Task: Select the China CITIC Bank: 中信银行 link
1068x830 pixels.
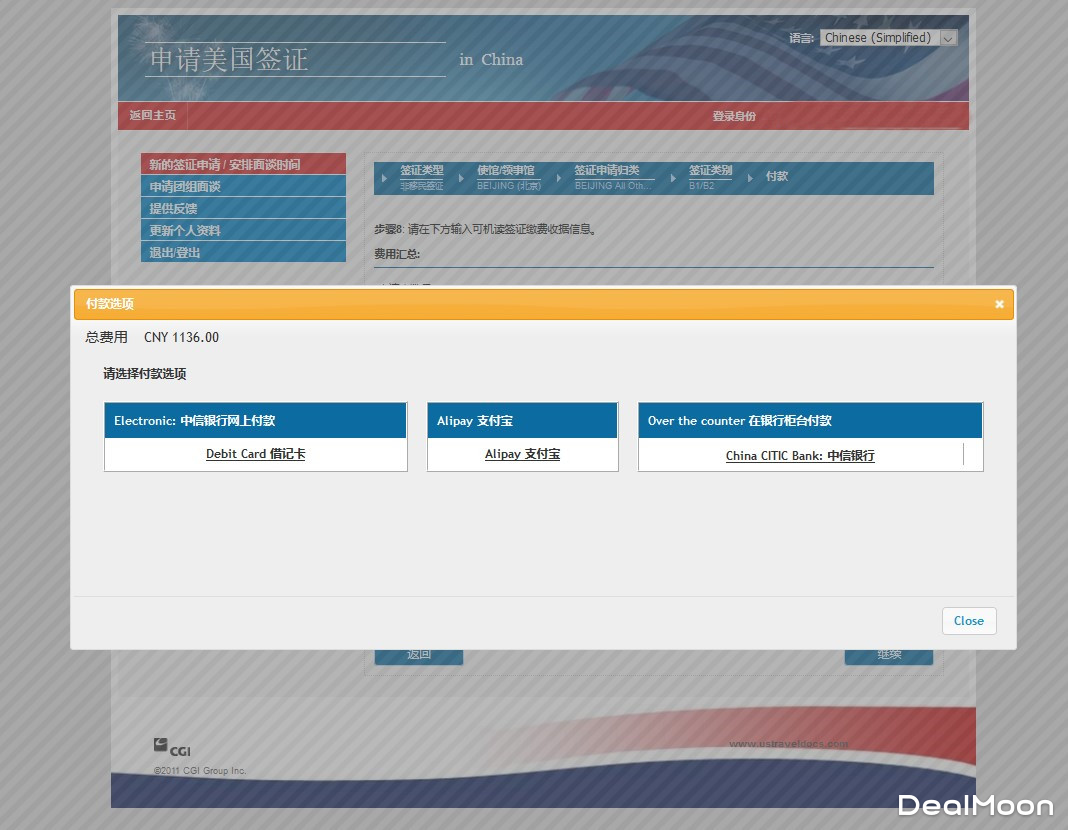Action: tap(800, 456)
